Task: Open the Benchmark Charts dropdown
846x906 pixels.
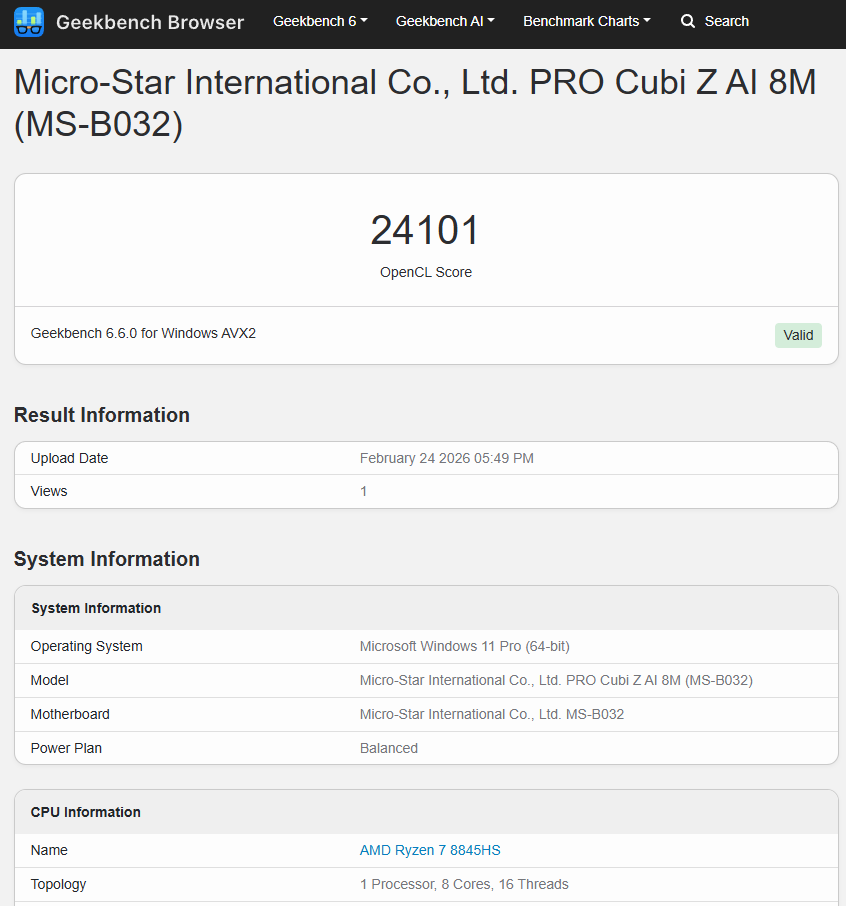Action: click(586, 21)
